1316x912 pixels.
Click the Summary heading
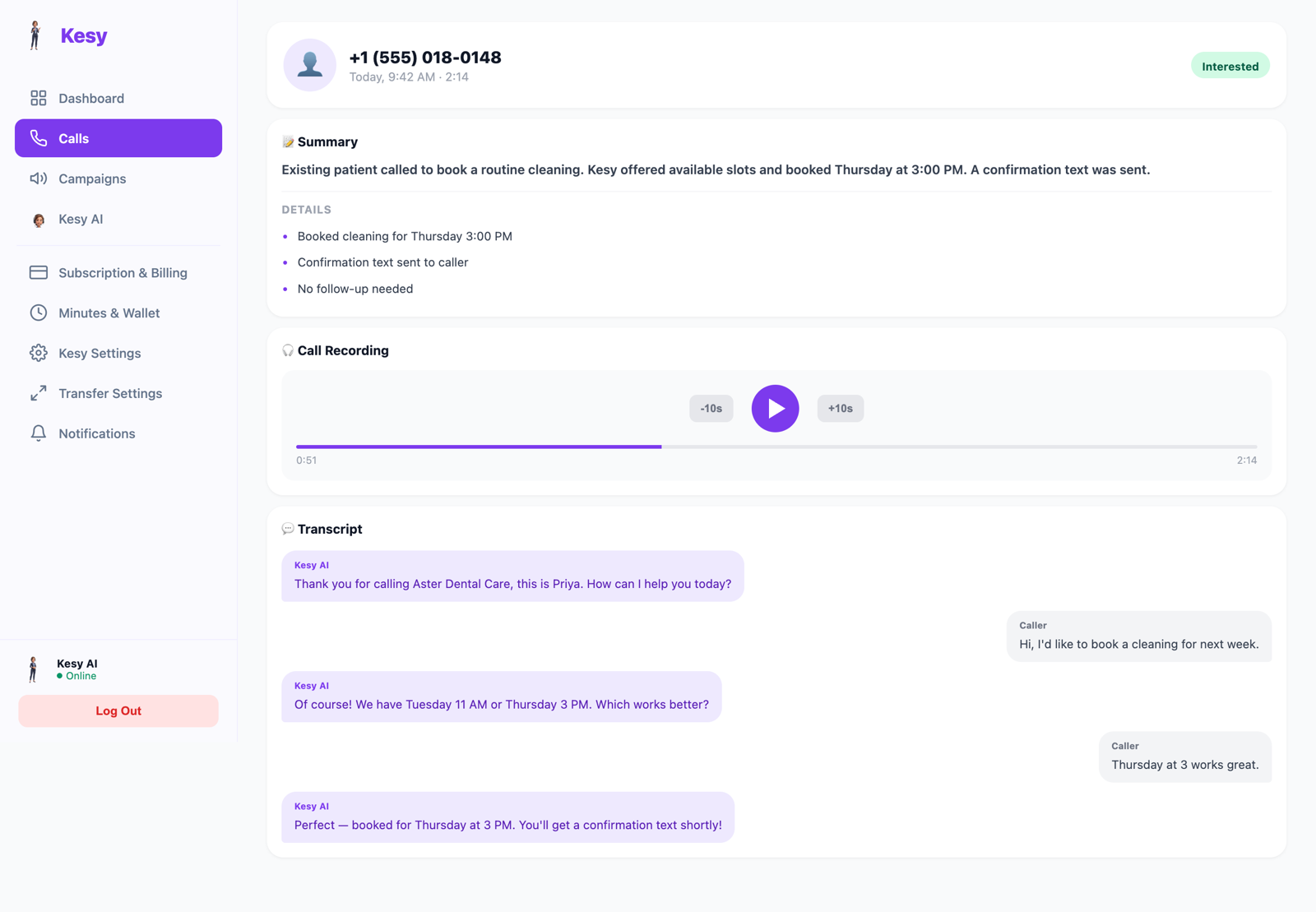[327, 141]
